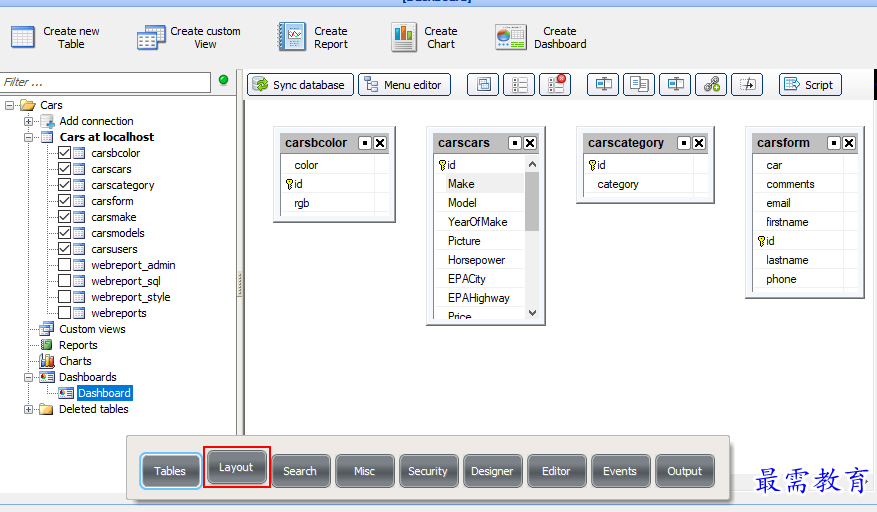The image size is (877, 512).
Task: Click the plain list toolbar icon
Action: tap(519, 85)
